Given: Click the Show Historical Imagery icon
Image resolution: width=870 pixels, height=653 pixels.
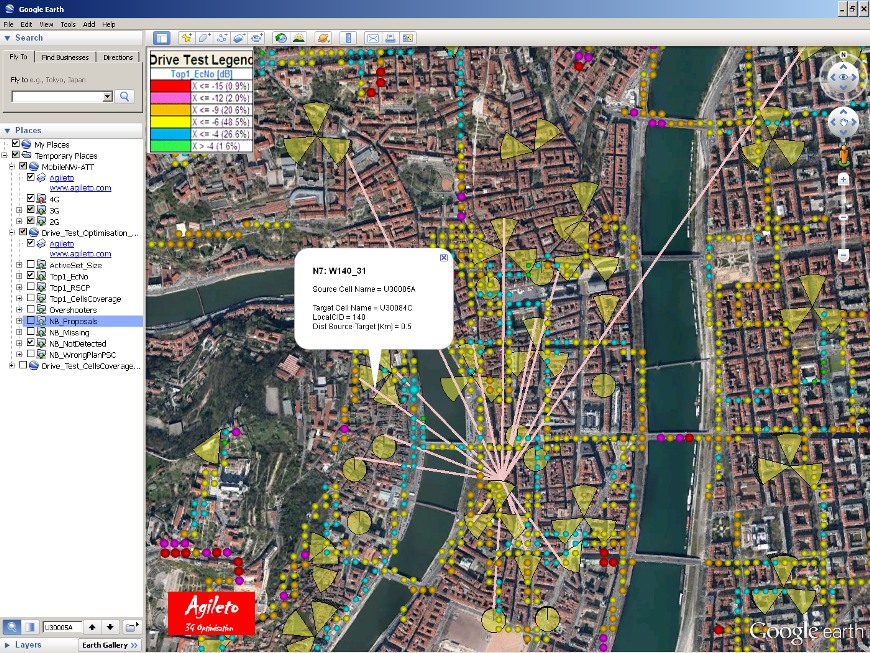Looking at the screenshot, I should [x=281, y=38].
